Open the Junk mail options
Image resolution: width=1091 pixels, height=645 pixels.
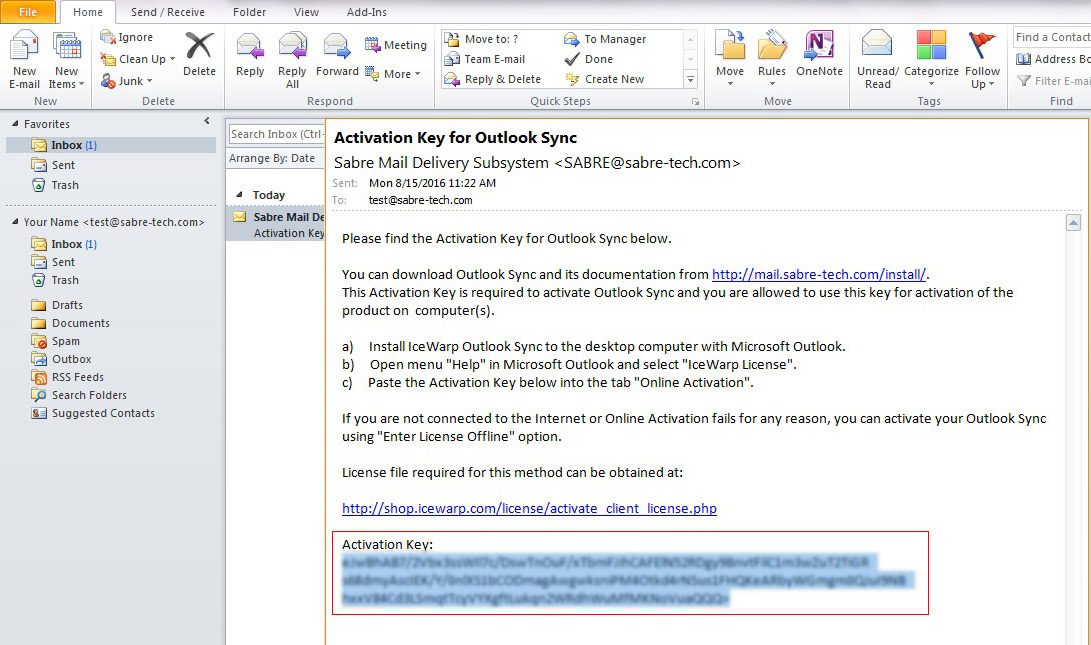[x=127, y=81]
